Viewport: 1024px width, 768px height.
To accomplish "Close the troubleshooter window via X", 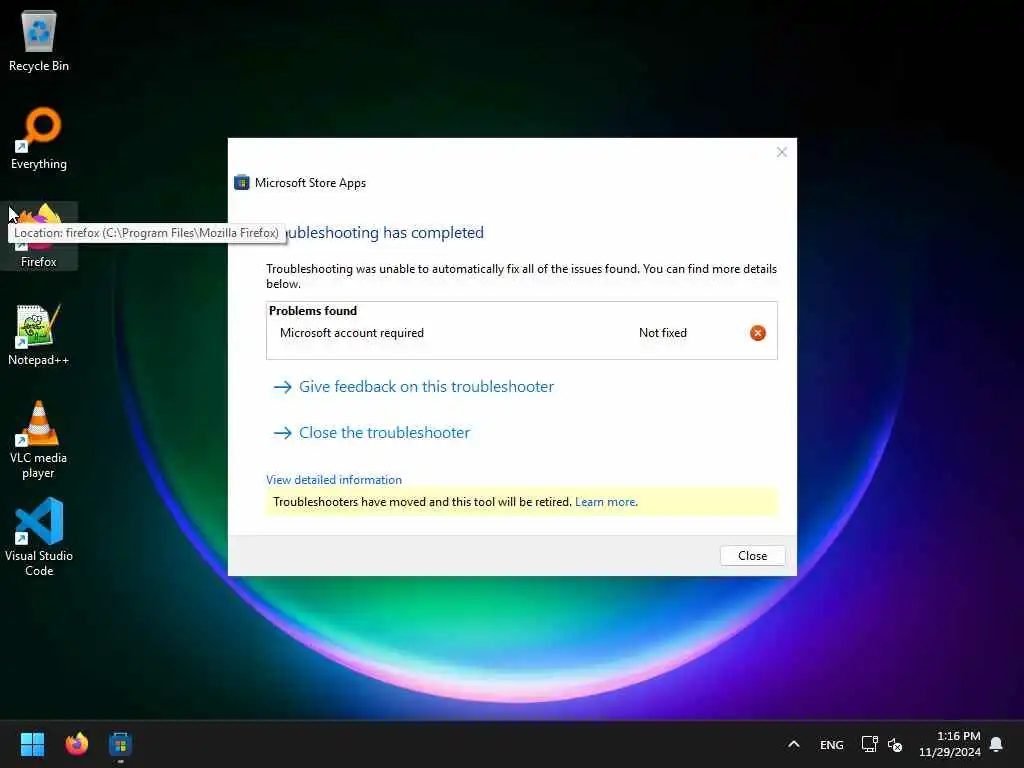I will [x=782, y=152].
